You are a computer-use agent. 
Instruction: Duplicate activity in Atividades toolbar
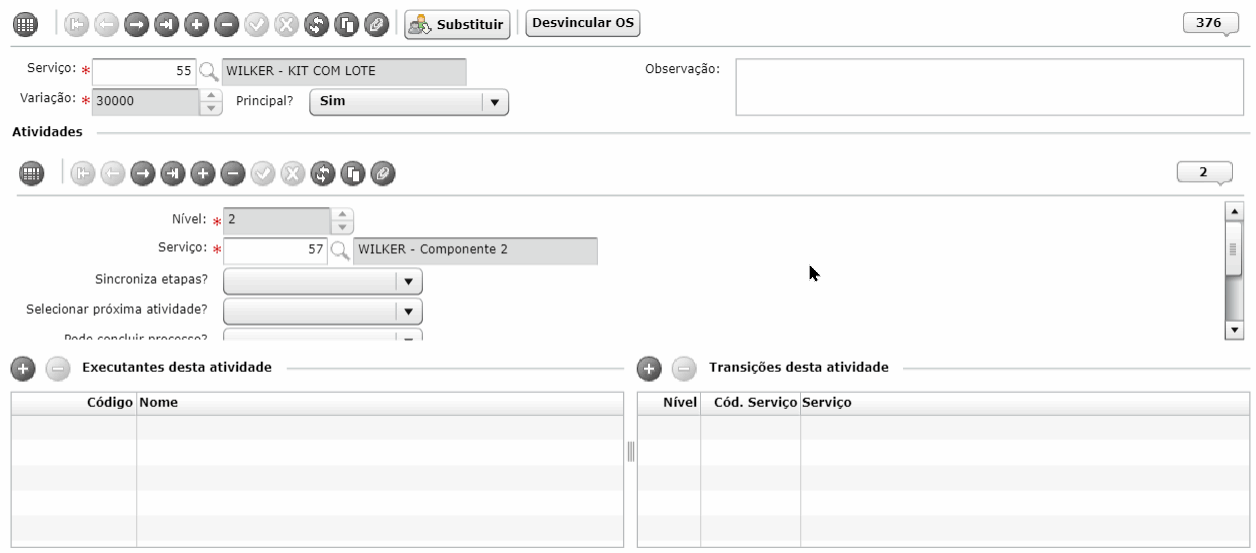[x=352, y=173]
